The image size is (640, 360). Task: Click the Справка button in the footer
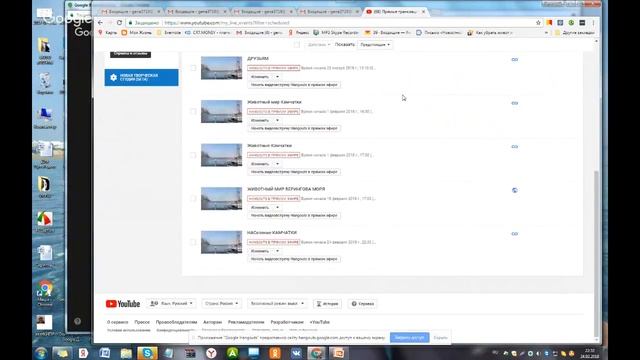362,304
